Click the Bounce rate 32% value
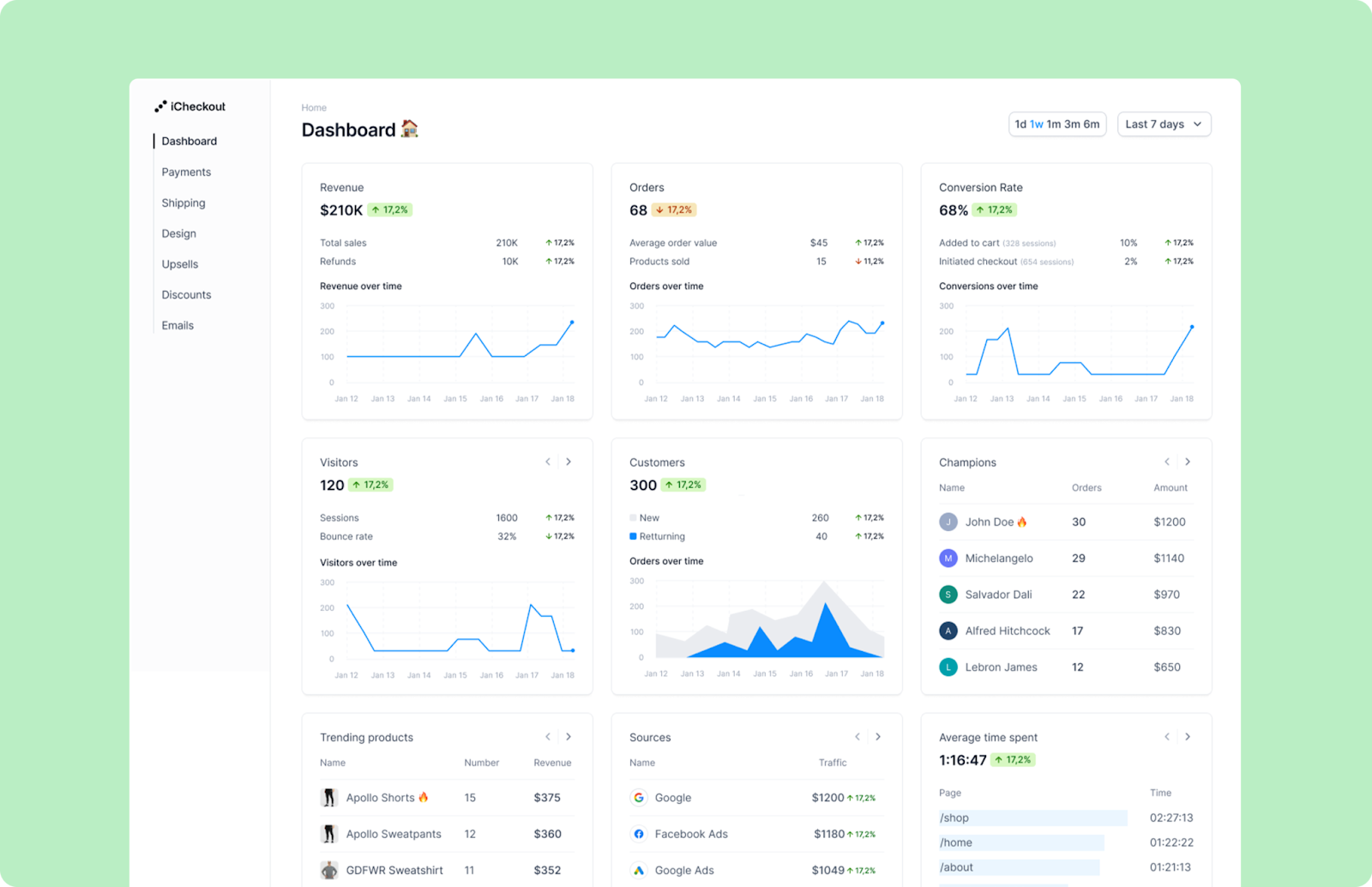 click(507, 536)
